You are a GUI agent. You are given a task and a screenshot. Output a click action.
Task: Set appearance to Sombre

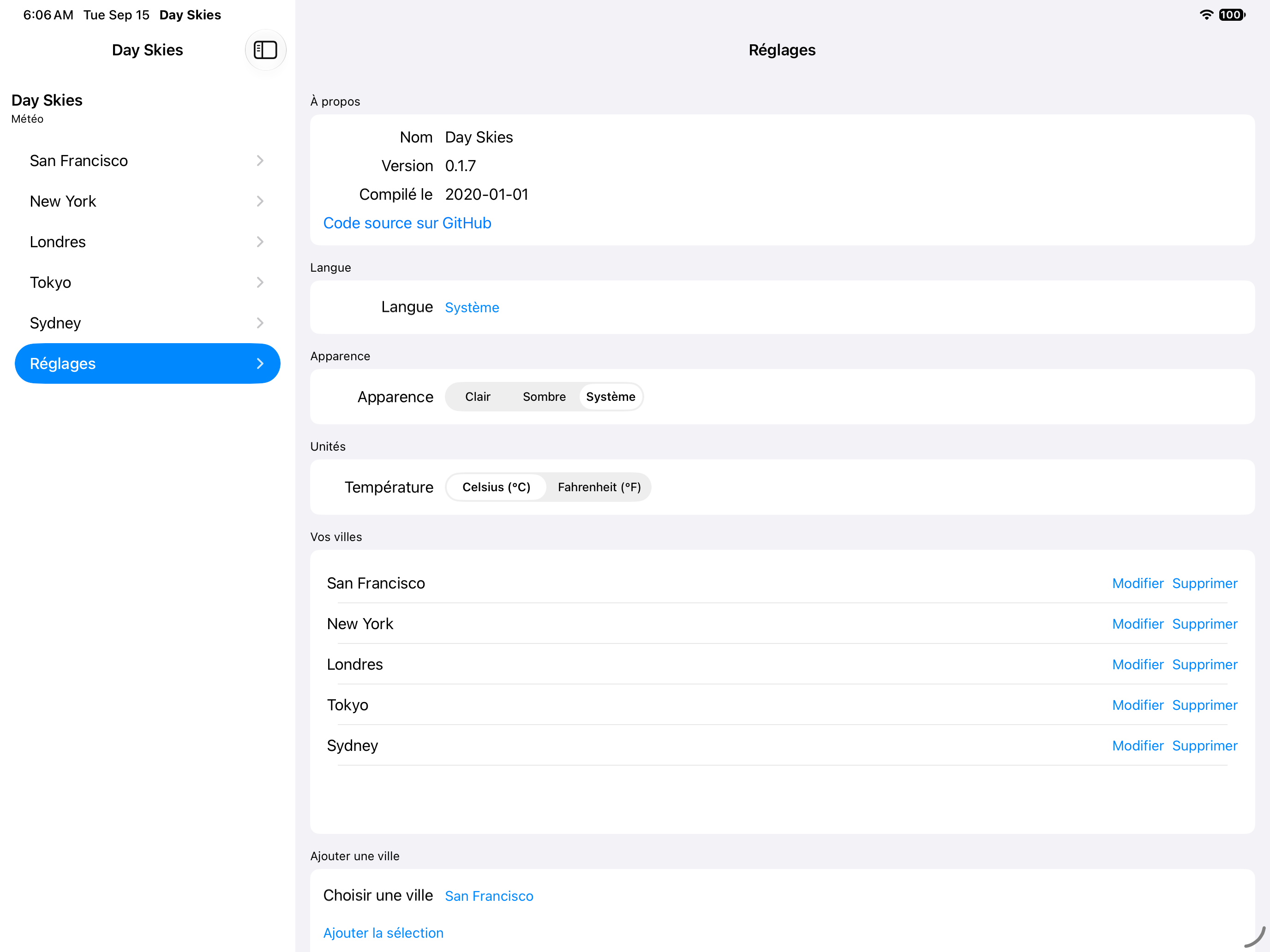pos(544,397)
